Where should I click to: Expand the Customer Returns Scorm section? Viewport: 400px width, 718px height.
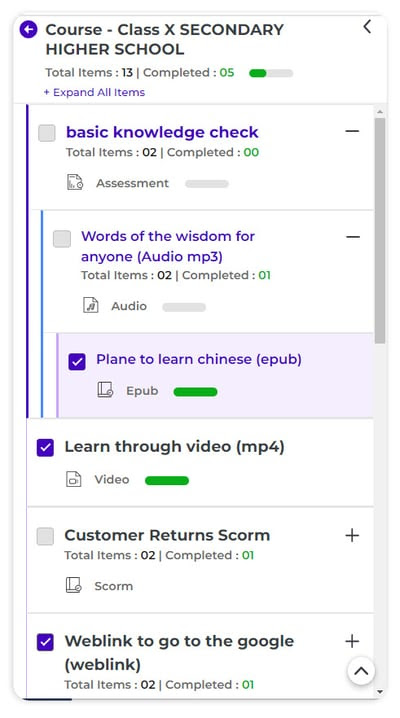pyautogui.click(x=352, y=535)
